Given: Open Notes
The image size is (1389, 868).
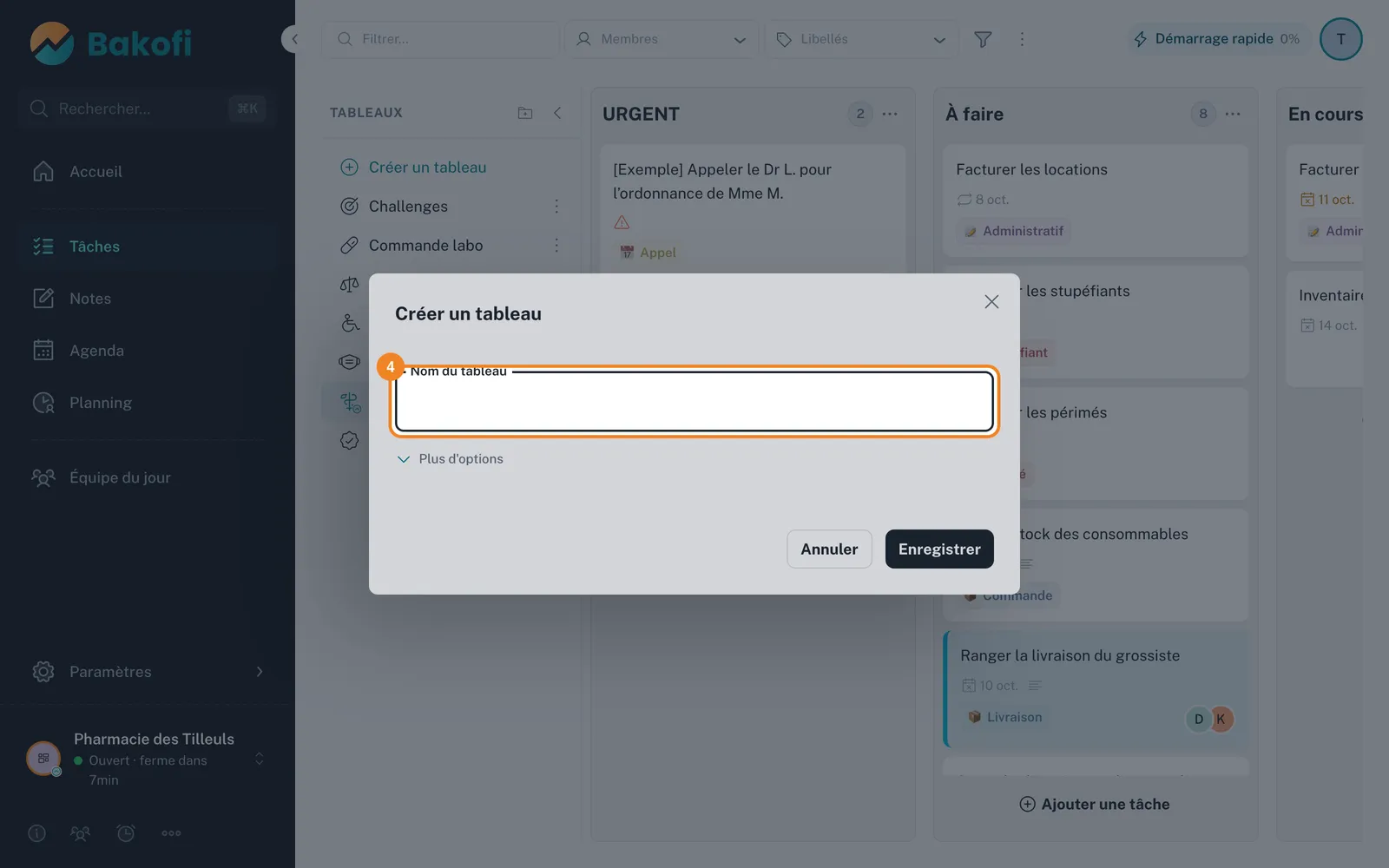Looking at the screenshot, I should [x=148, y=299].
